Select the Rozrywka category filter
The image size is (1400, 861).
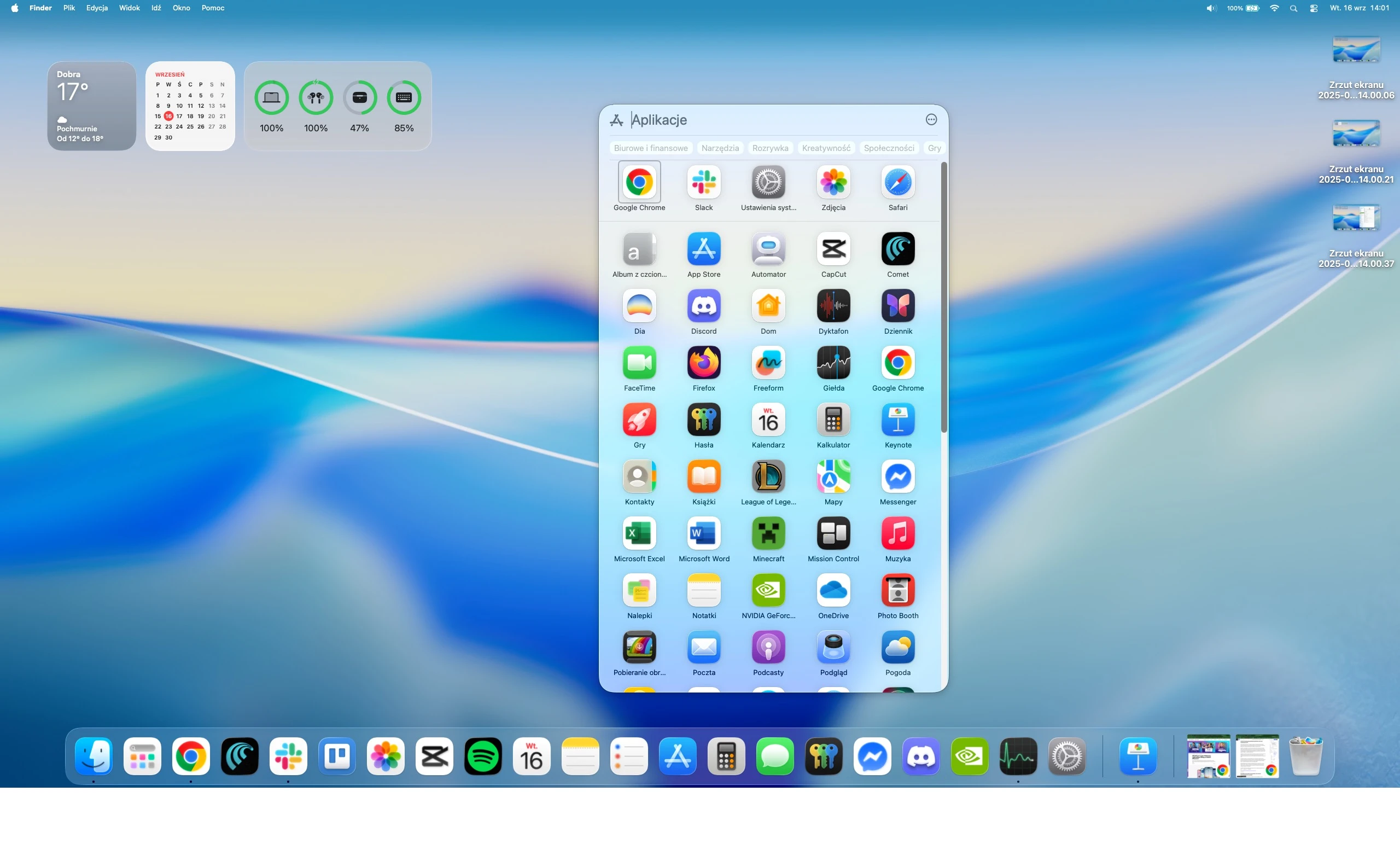click(771, 148)
